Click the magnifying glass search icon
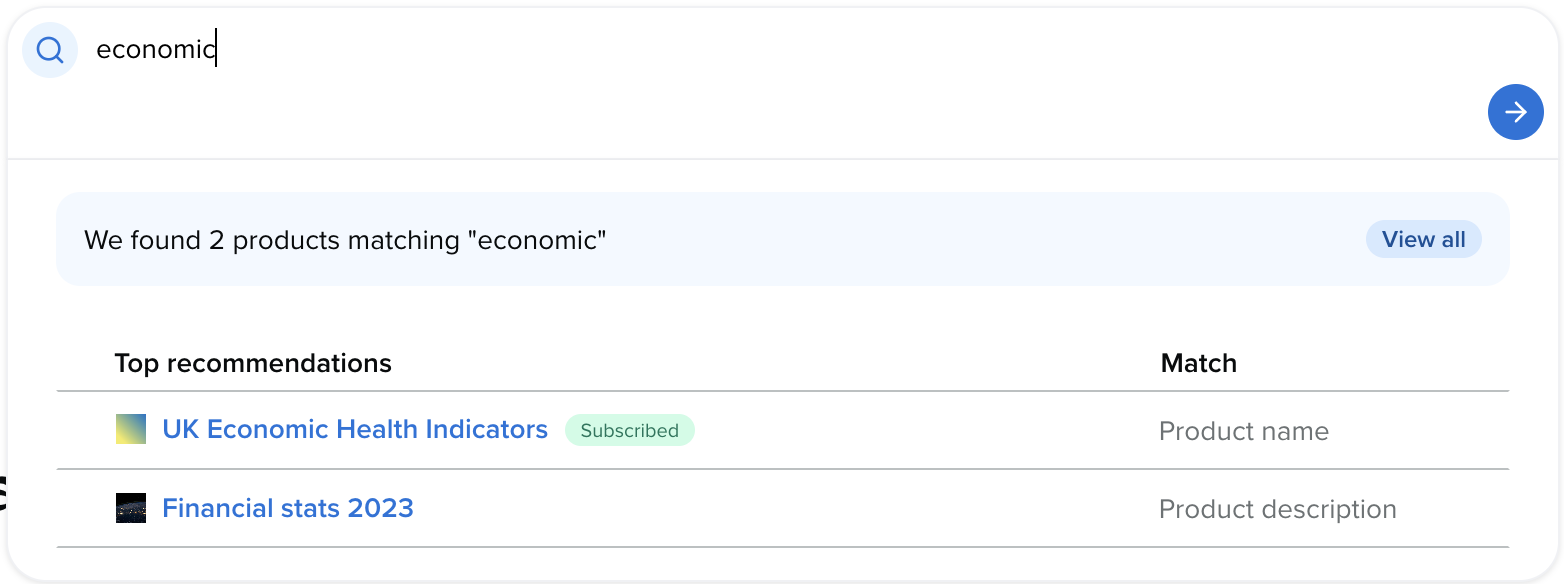The height and width of the screenshot is (584, 1564). (x=50, y=50)
